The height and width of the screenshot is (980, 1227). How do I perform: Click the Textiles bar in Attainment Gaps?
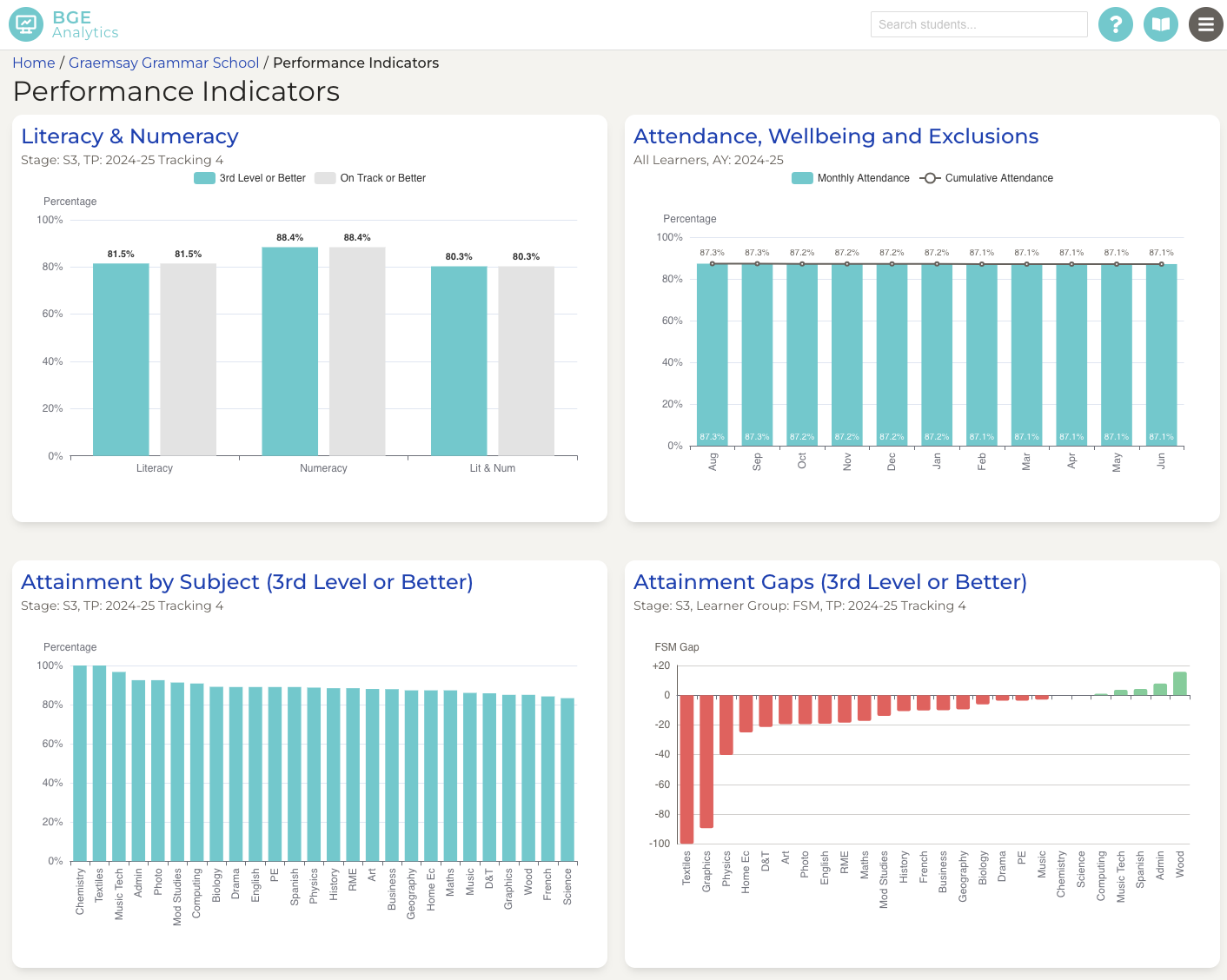pyautogui.click(x=686, y=769)
